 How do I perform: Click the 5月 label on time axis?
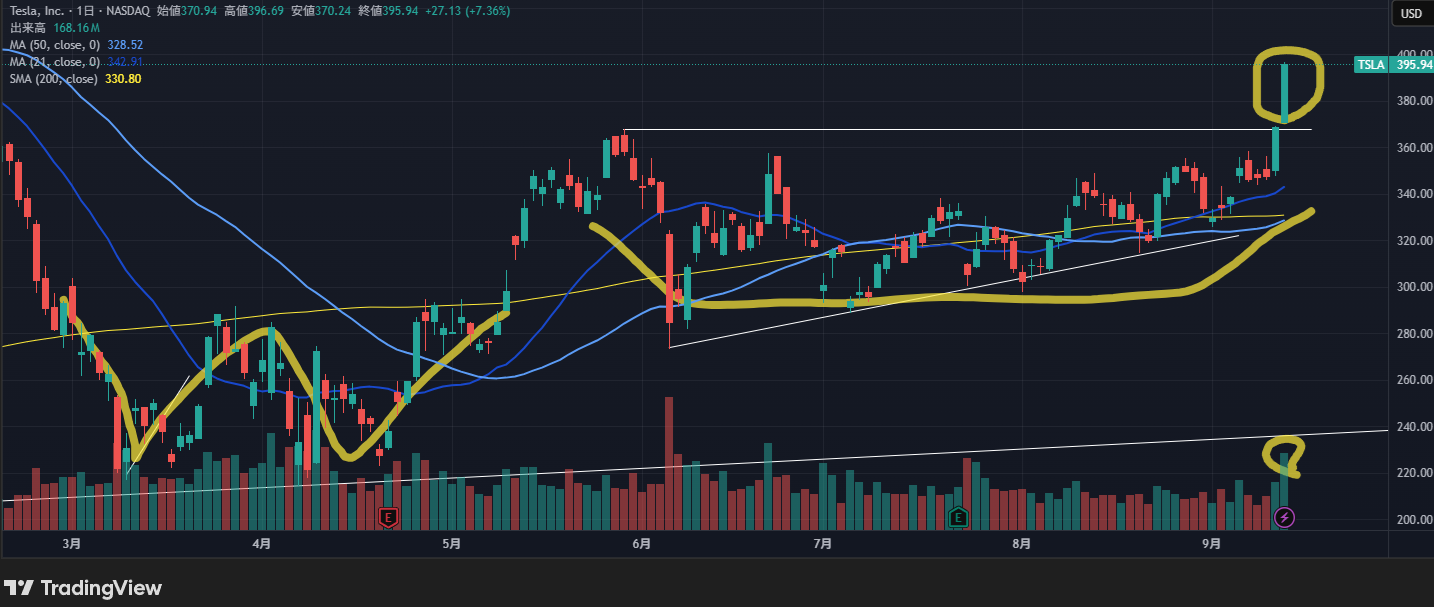coord(451,544)
